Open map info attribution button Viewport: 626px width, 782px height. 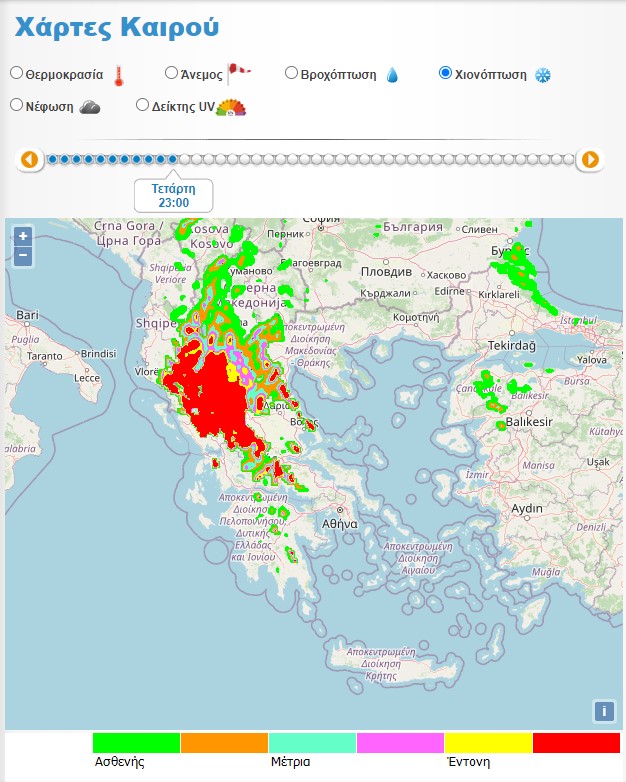click(604, 711)
